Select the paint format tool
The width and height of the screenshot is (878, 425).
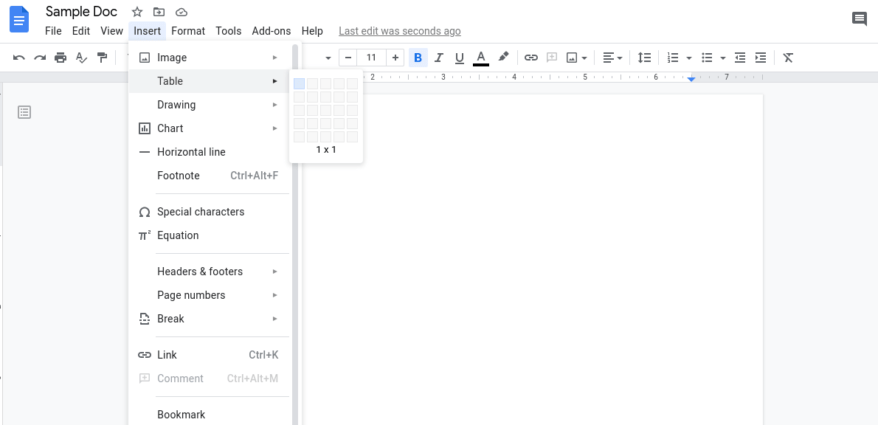point(102,57)
